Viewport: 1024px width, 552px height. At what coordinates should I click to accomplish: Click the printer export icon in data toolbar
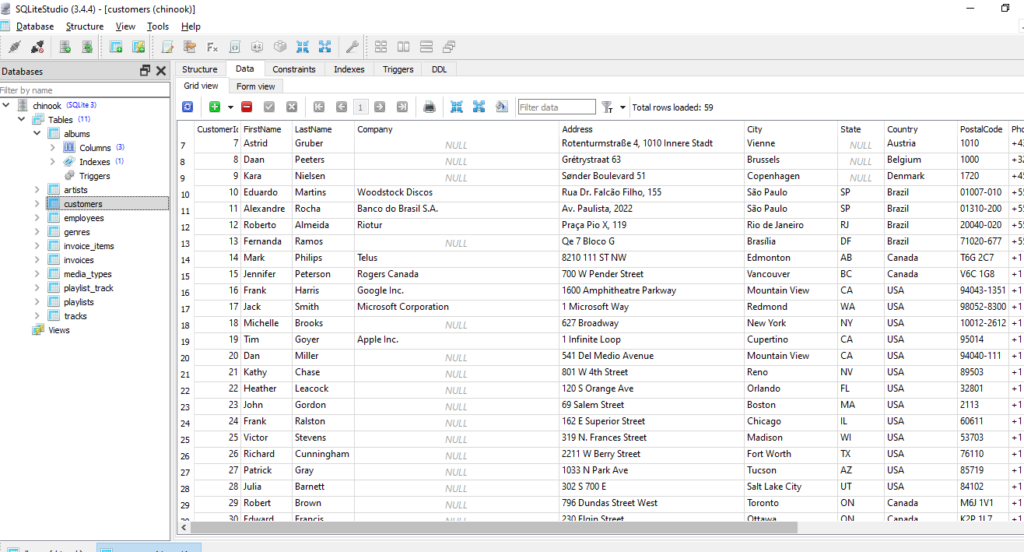tap(429, 107)
